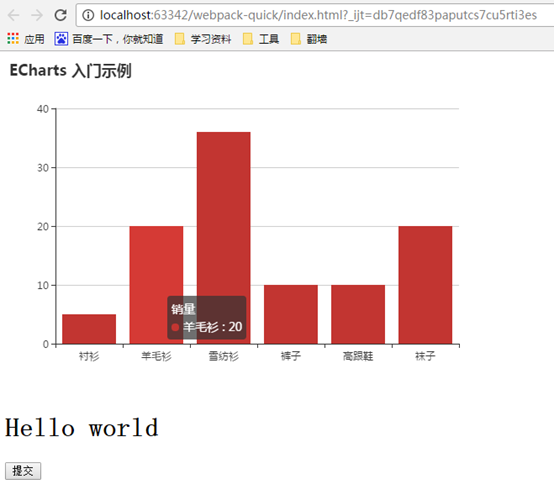554x500 pixels.
Task: Click the 高跟鞋 bar in chart
Action: coord(358,314)
